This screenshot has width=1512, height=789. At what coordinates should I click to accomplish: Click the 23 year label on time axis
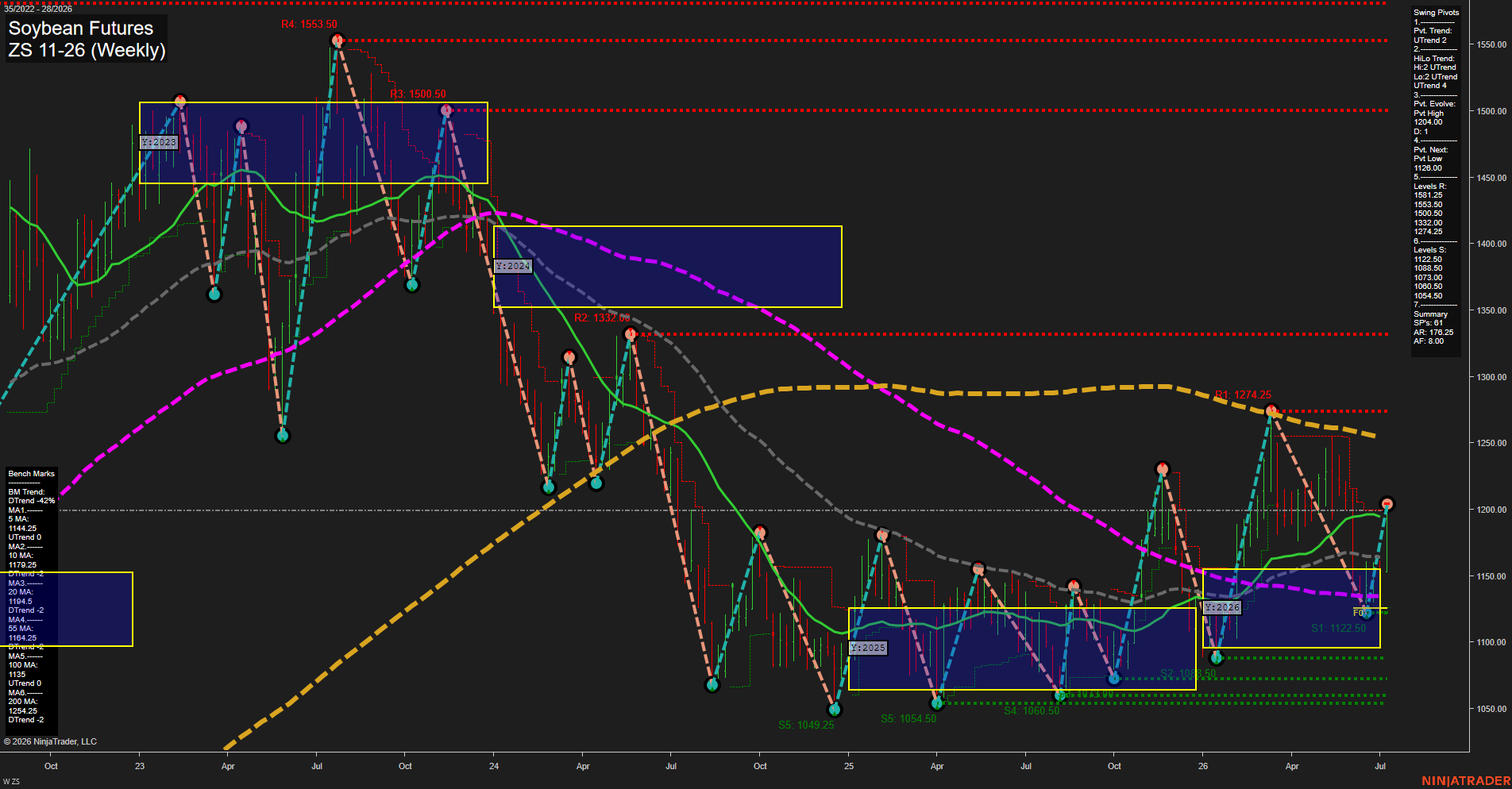click(140, 766)
